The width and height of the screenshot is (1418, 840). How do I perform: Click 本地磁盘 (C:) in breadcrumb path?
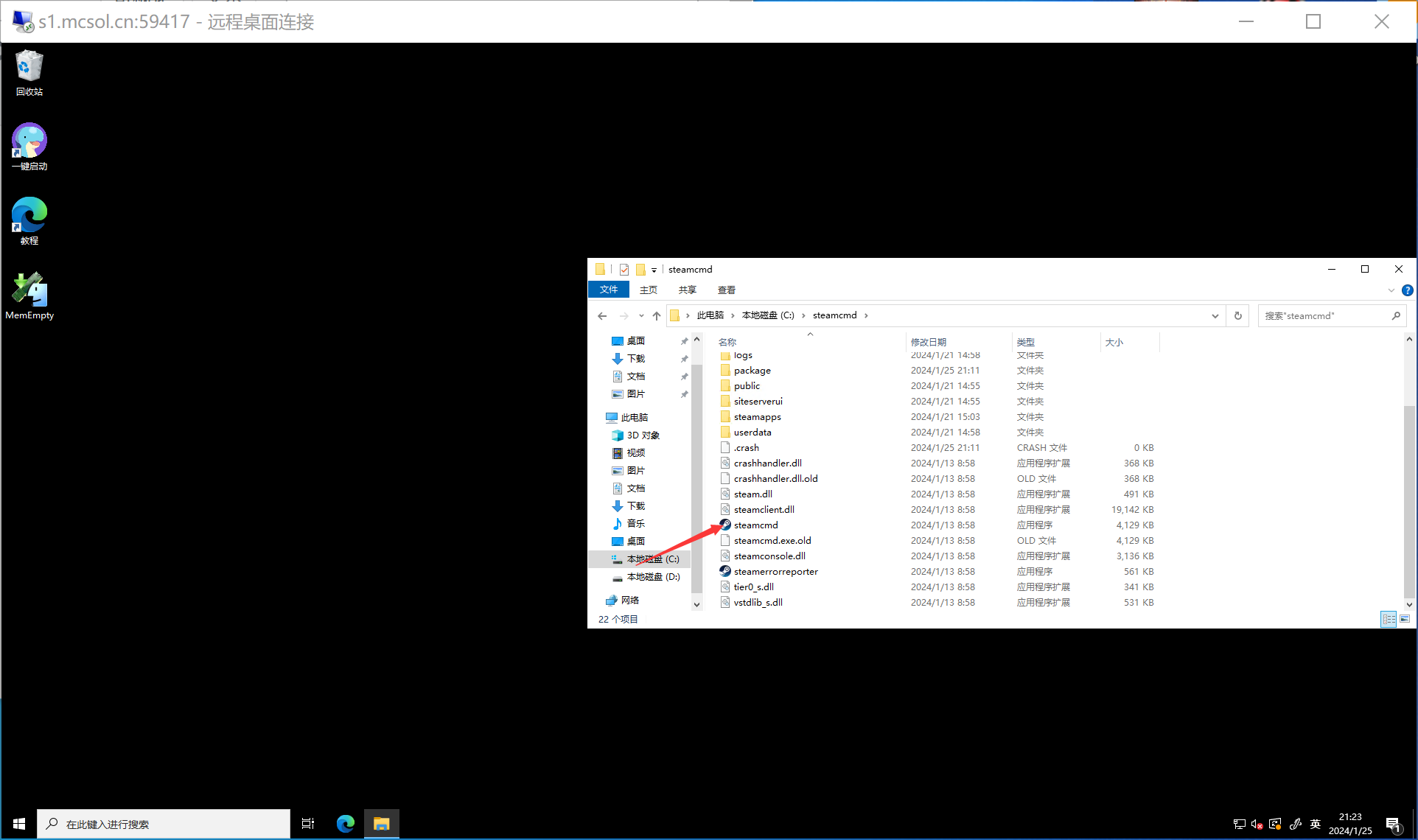coord(768,315)
